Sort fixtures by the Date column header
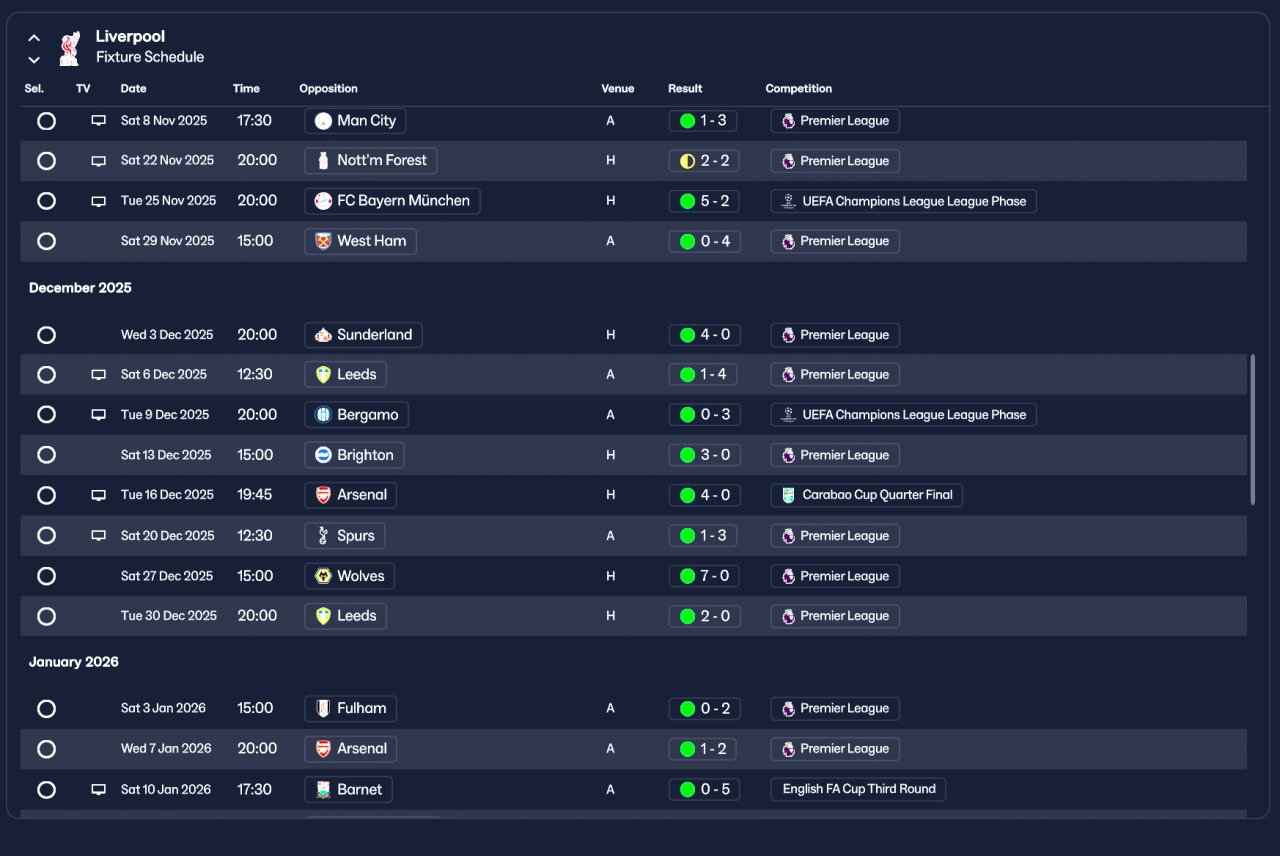 coord(133,89)
